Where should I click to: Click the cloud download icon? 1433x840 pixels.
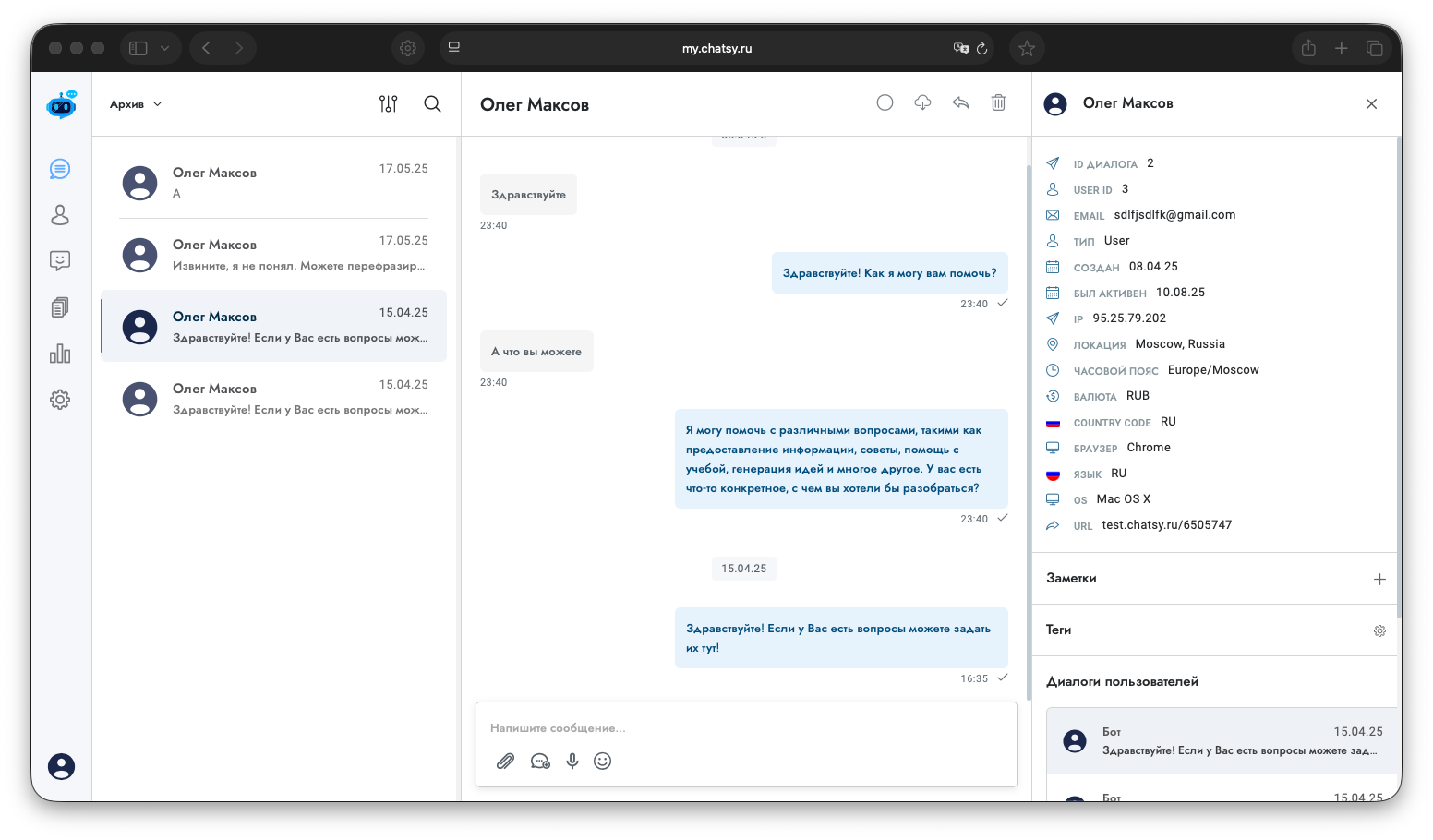(x=922, y=102)
